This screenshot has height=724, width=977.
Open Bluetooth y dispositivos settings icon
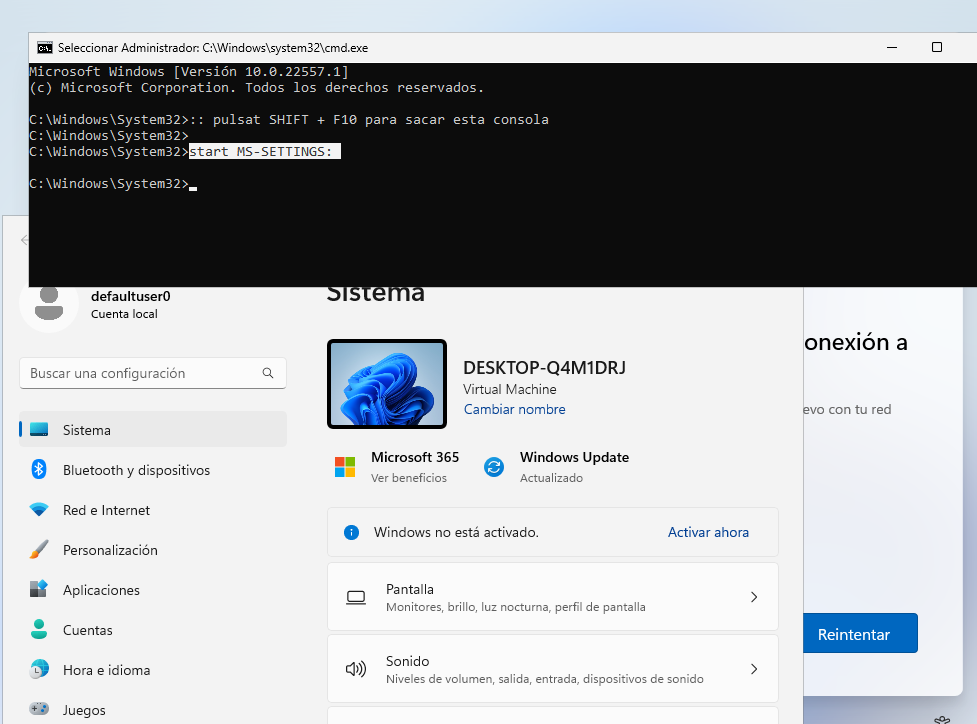tap(39, 470)
